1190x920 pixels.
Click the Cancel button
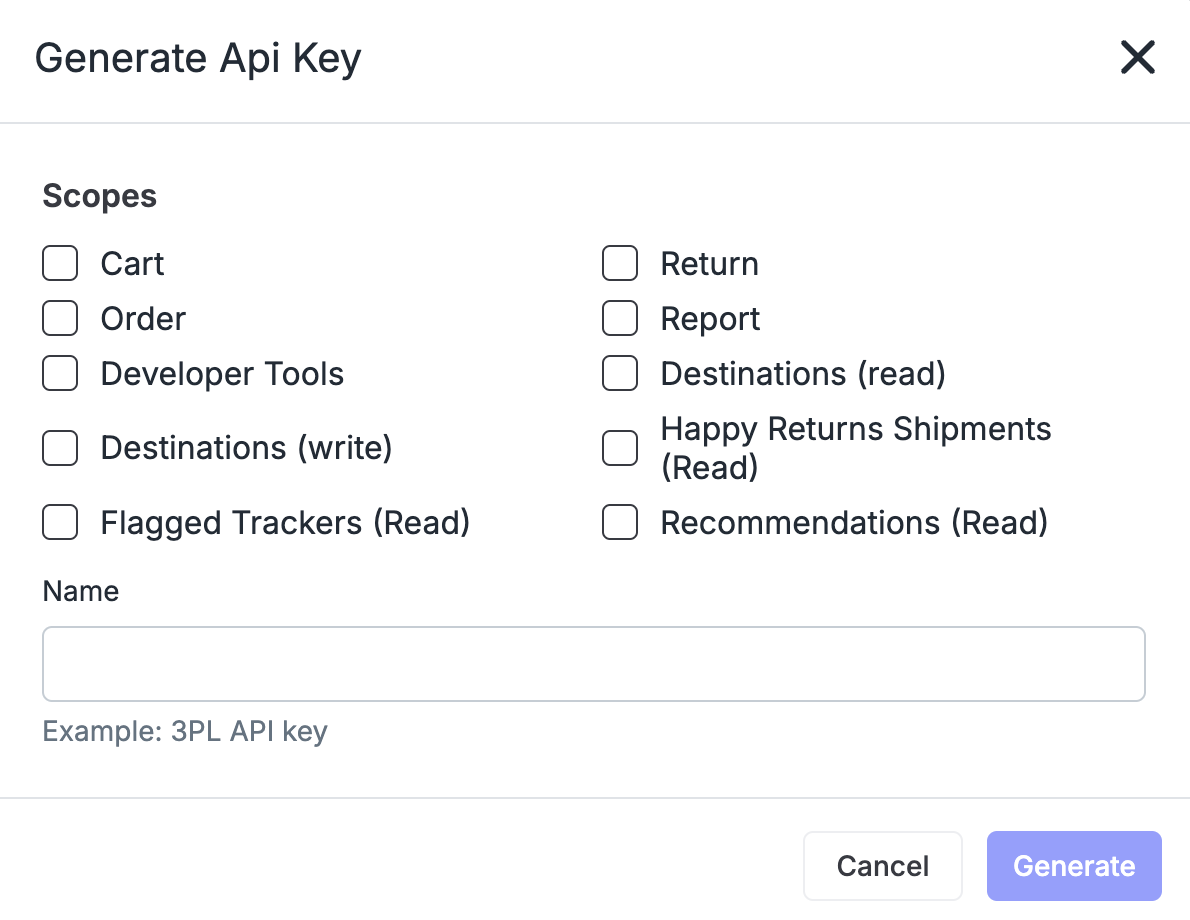883,866
